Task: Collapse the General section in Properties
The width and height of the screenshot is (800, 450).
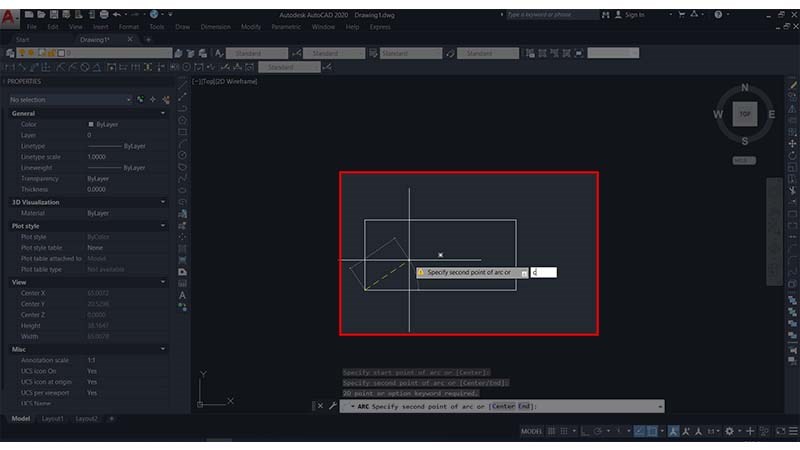Action: coord(163,113)
